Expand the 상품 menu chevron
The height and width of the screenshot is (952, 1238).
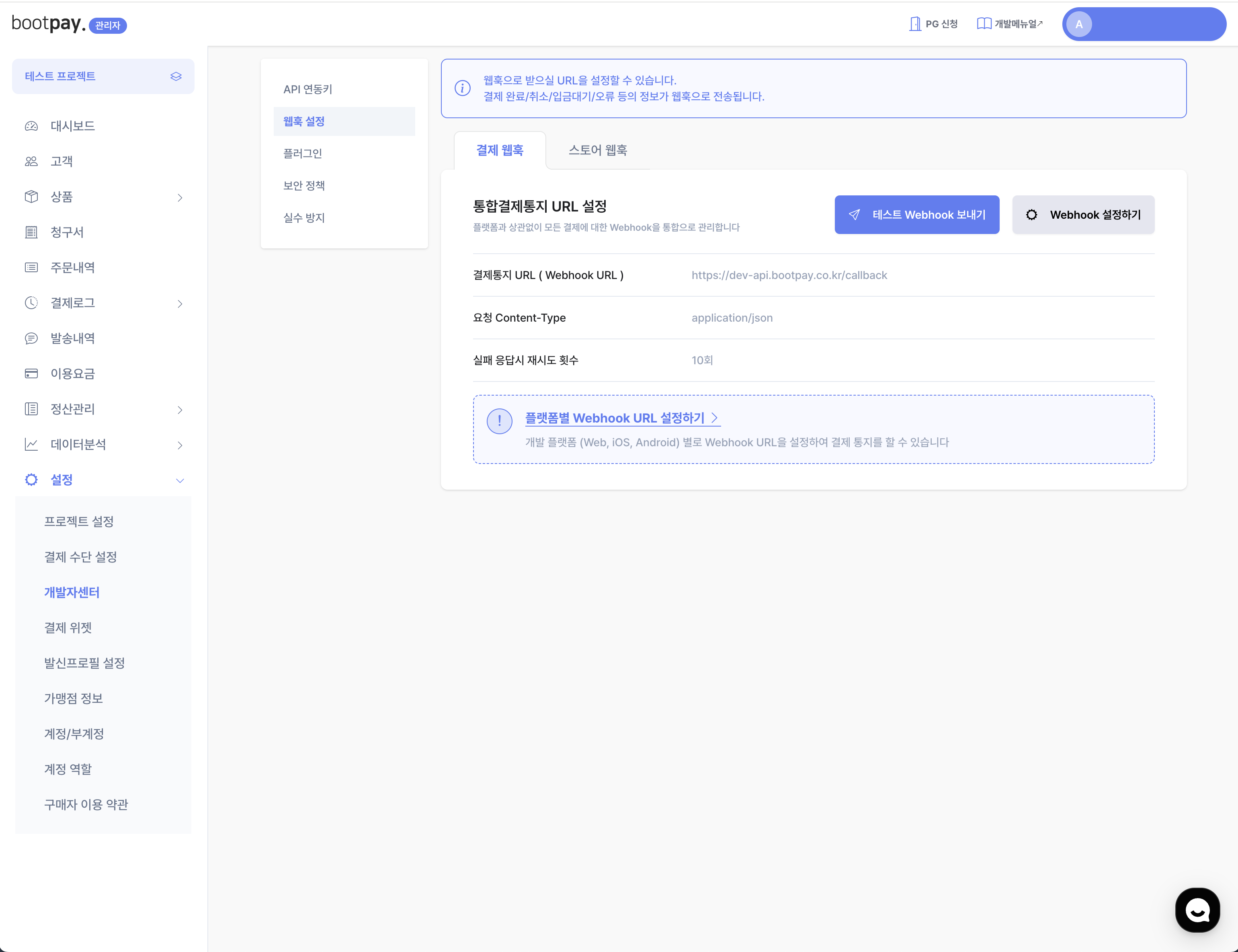point(180,197)
